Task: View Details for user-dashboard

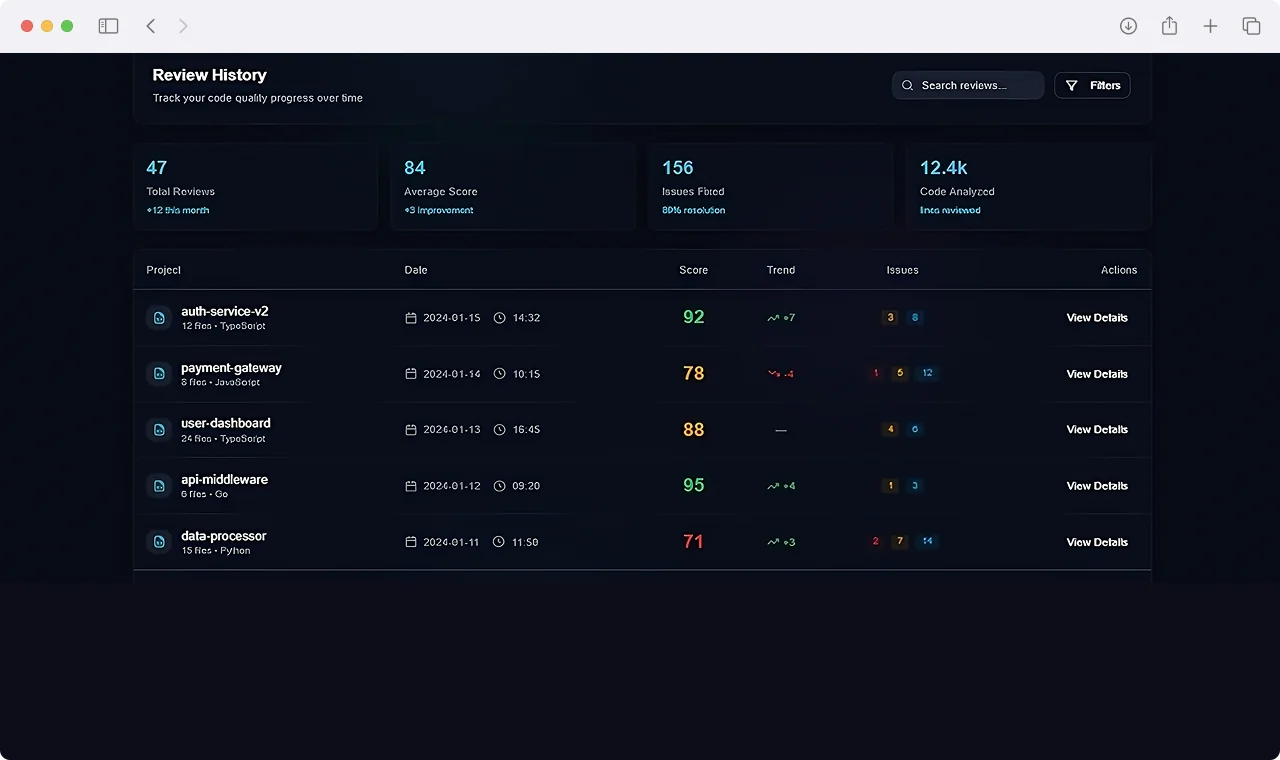Action: [1097, 430]
